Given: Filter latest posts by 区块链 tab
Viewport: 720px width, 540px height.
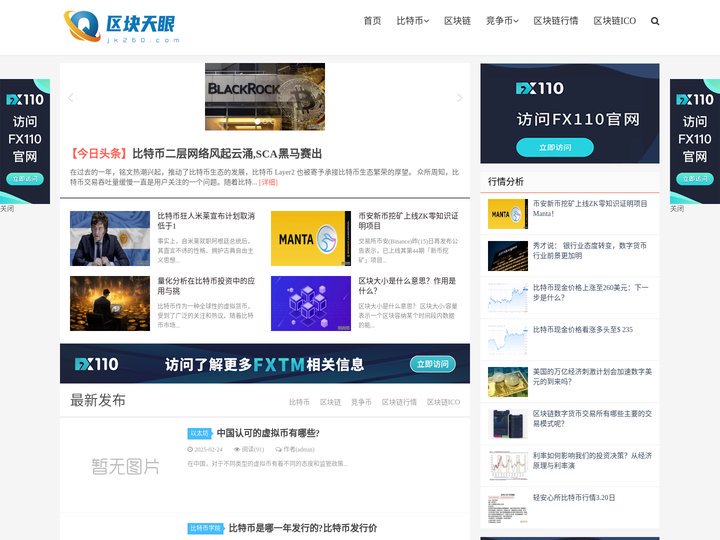Looking at the screenshot, I should click(x=330, y=402).
